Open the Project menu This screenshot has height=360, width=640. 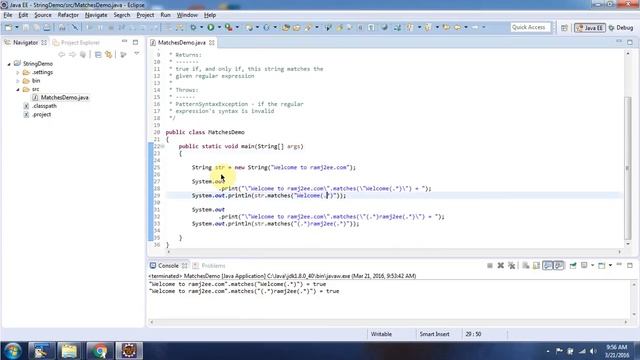[x=145, y=15]
